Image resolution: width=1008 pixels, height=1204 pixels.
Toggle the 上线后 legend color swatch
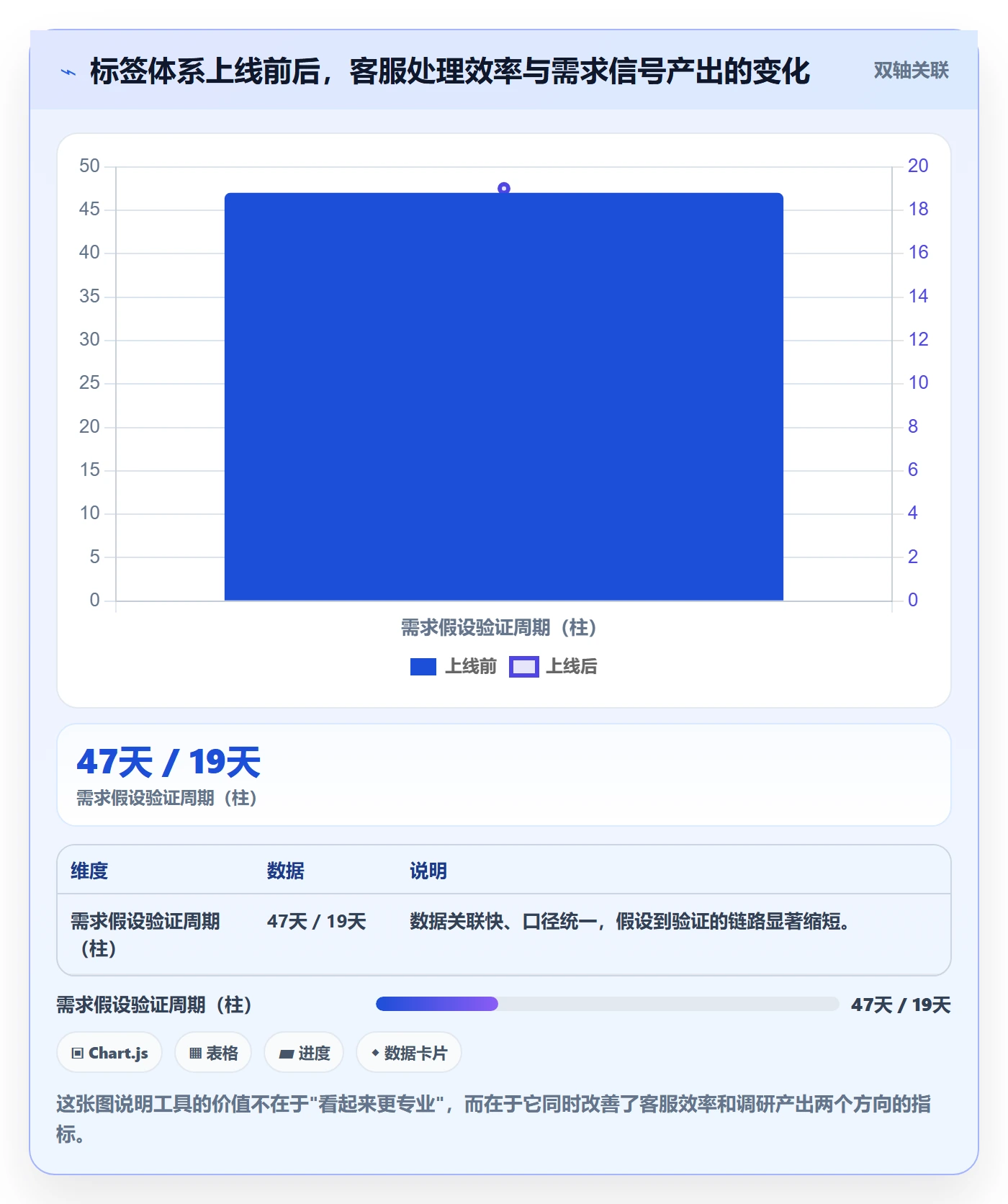tap(524, 667)
